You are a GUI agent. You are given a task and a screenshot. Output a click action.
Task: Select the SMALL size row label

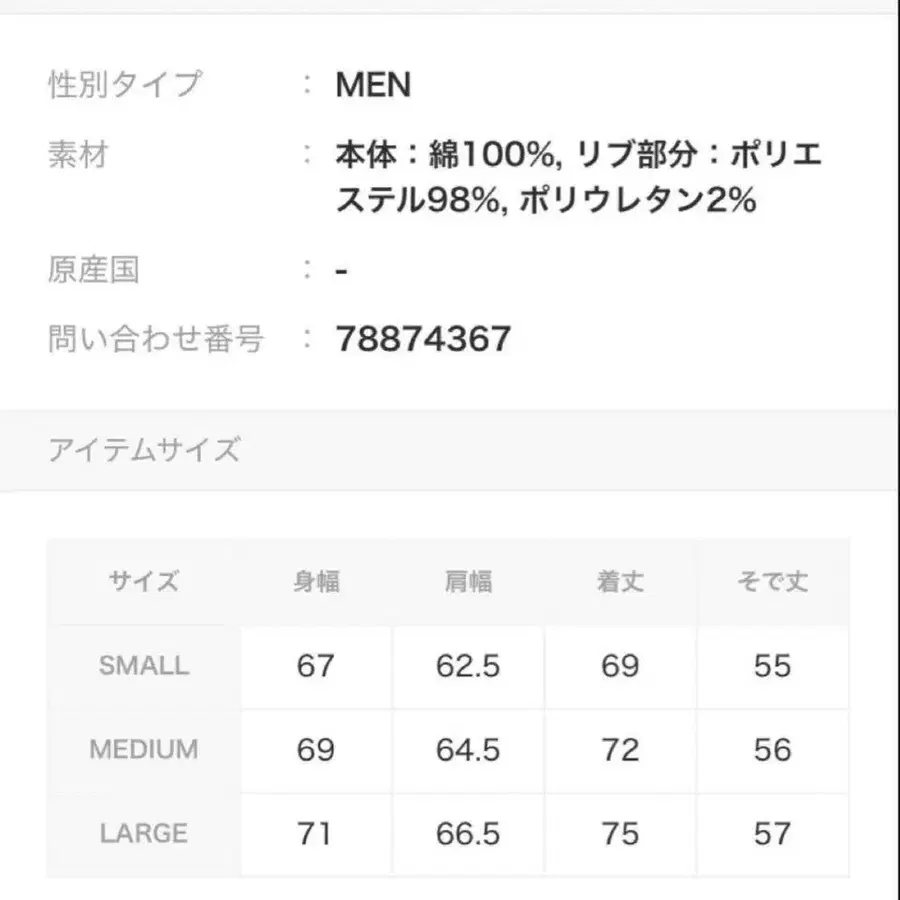pyautogui.click(x=143, y=666)
